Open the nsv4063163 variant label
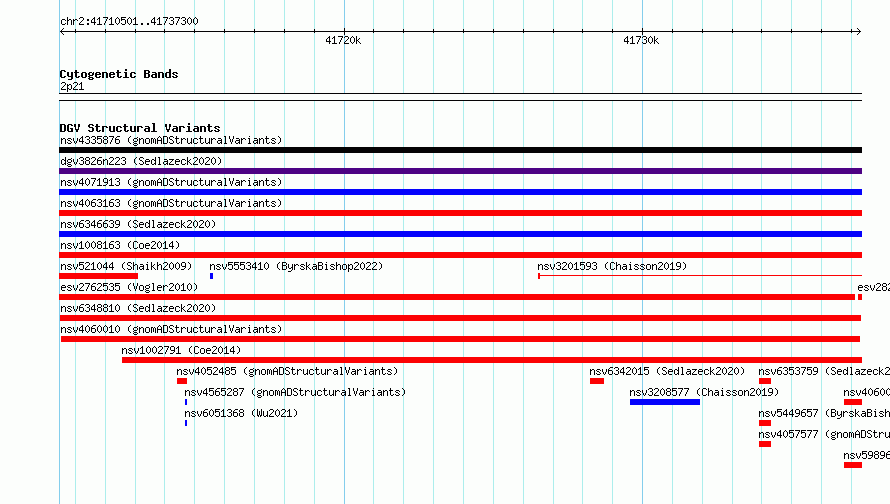The height and width of the screenshot is (504, 890). coord(171,203)
